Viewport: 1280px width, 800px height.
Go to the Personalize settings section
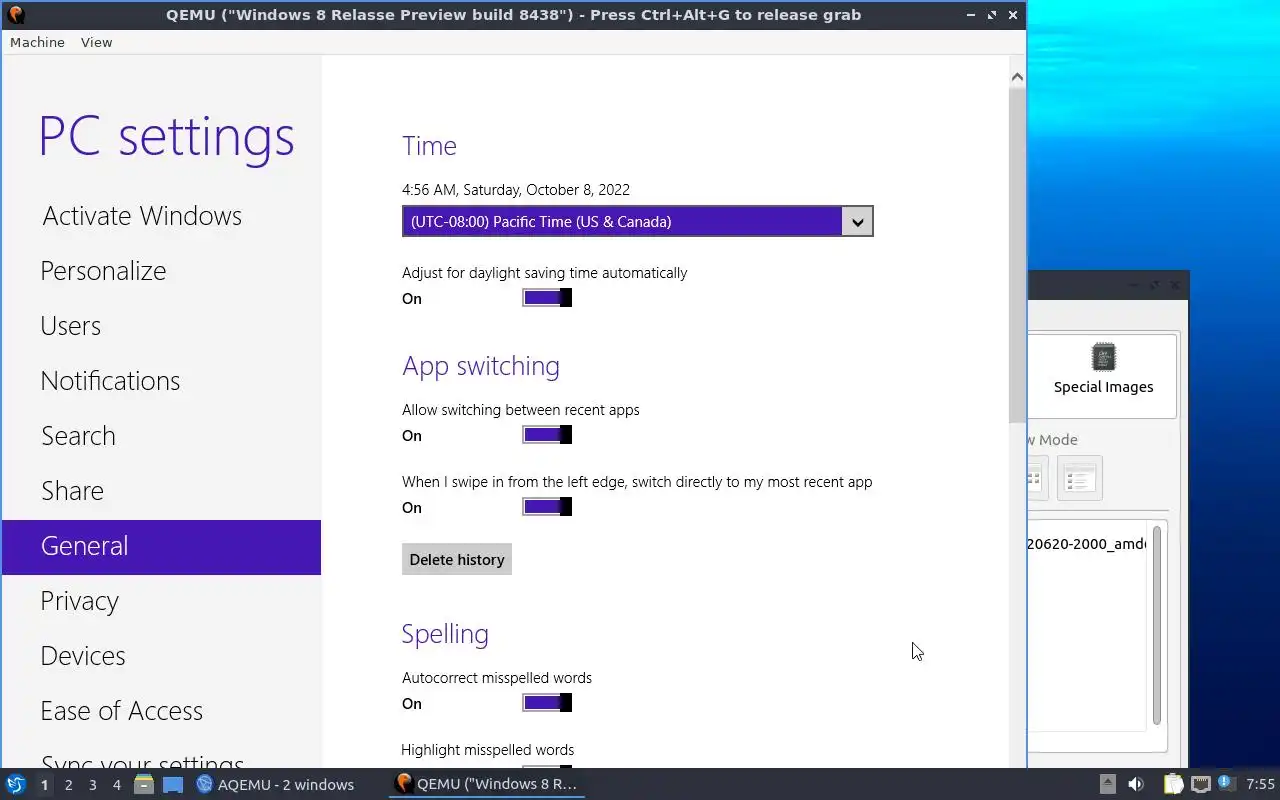point(103,271)
